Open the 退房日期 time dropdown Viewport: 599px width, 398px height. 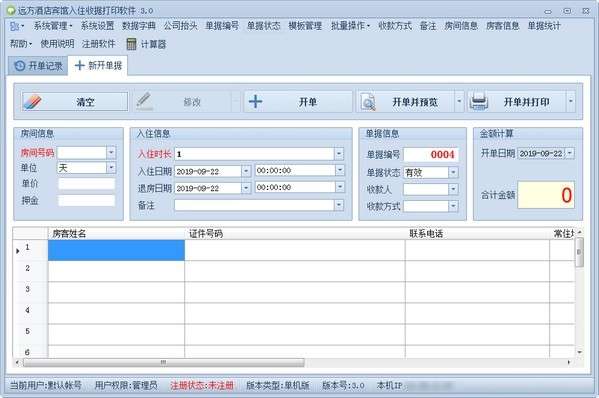[339, 187]
